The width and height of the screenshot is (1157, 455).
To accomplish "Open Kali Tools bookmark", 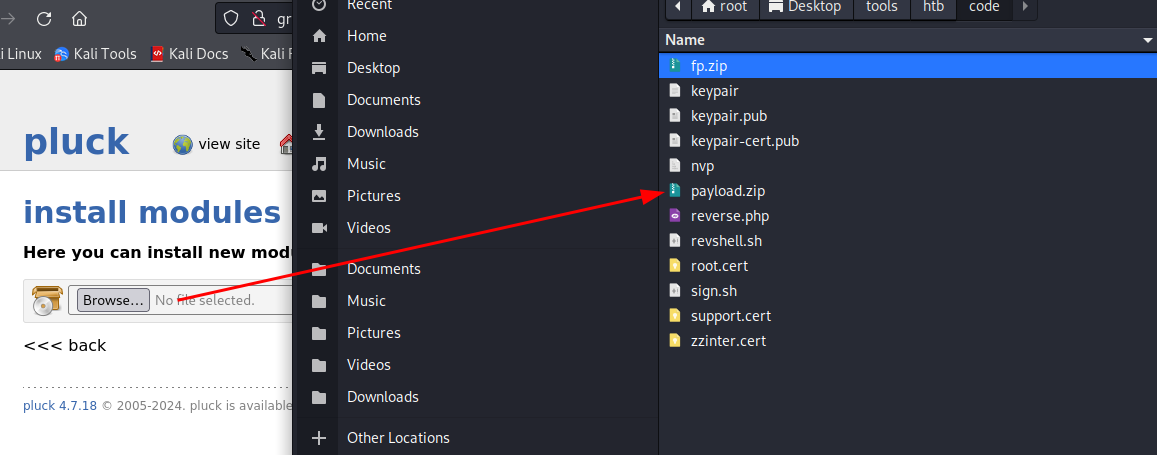I will pyautogui.click(x=95, y=54).
